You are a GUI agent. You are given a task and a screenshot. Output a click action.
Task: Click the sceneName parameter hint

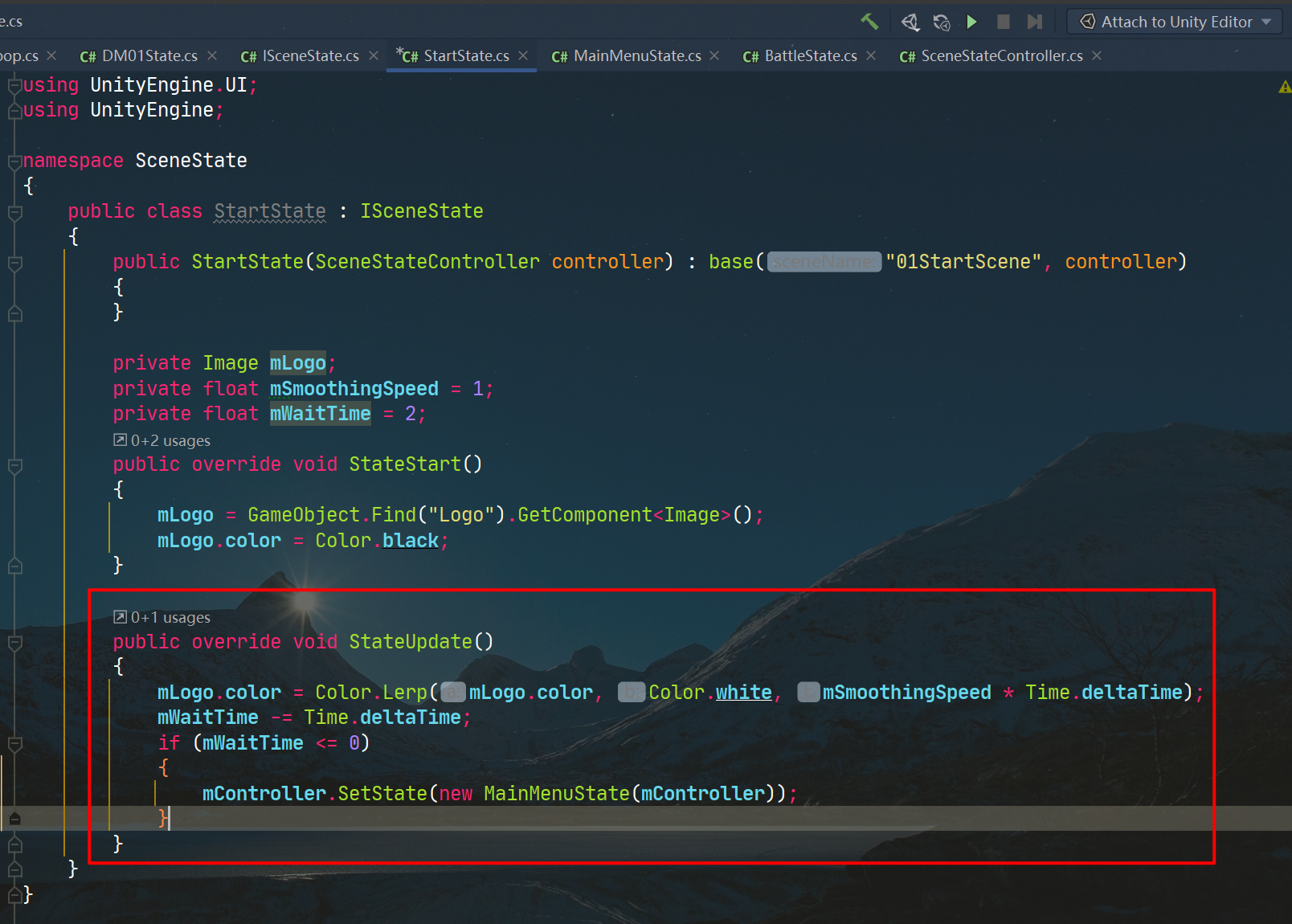[824, 262]
